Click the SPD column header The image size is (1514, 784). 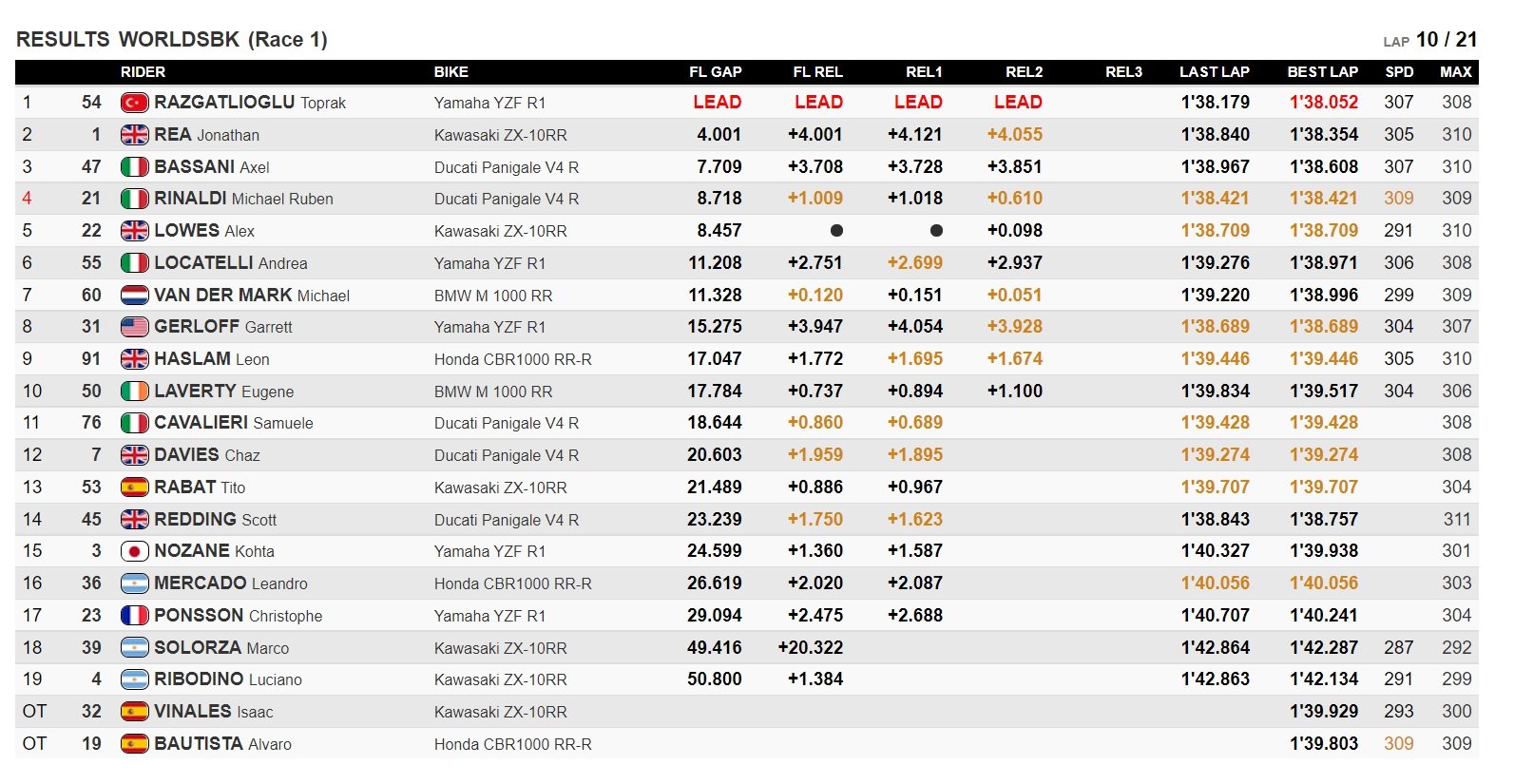1400,72
